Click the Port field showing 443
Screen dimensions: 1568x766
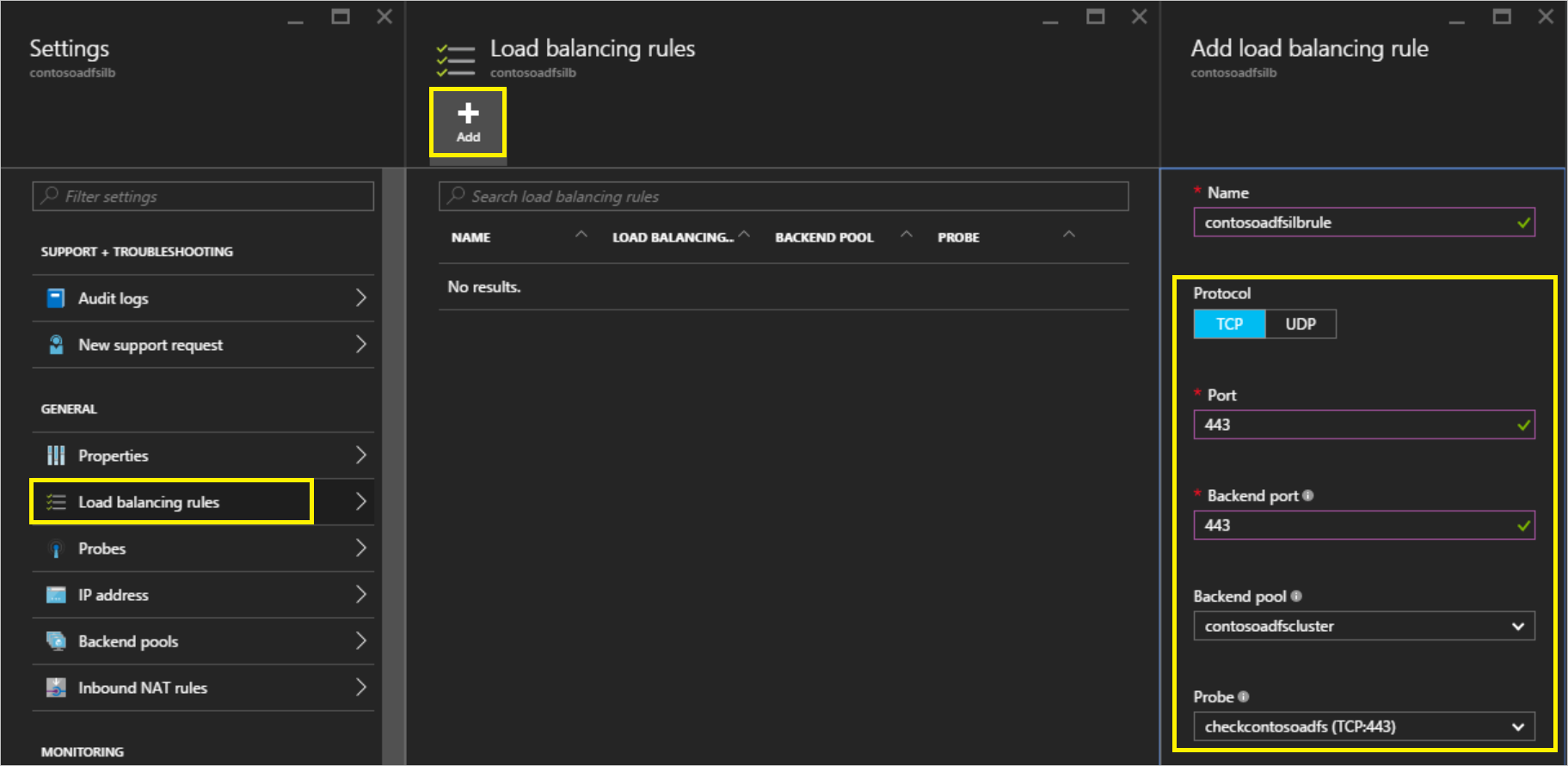pos(1364,425)
